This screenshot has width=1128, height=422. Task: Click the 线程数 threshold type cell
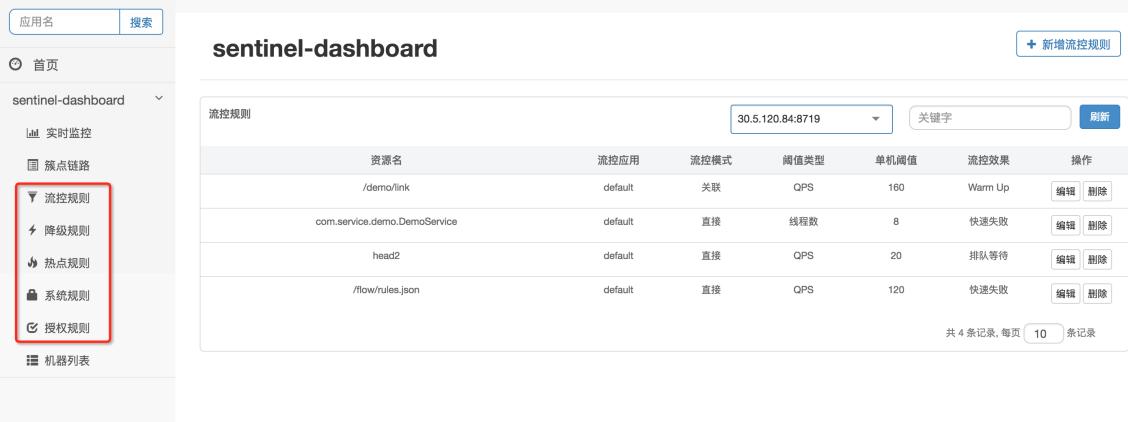coord(804,221)
